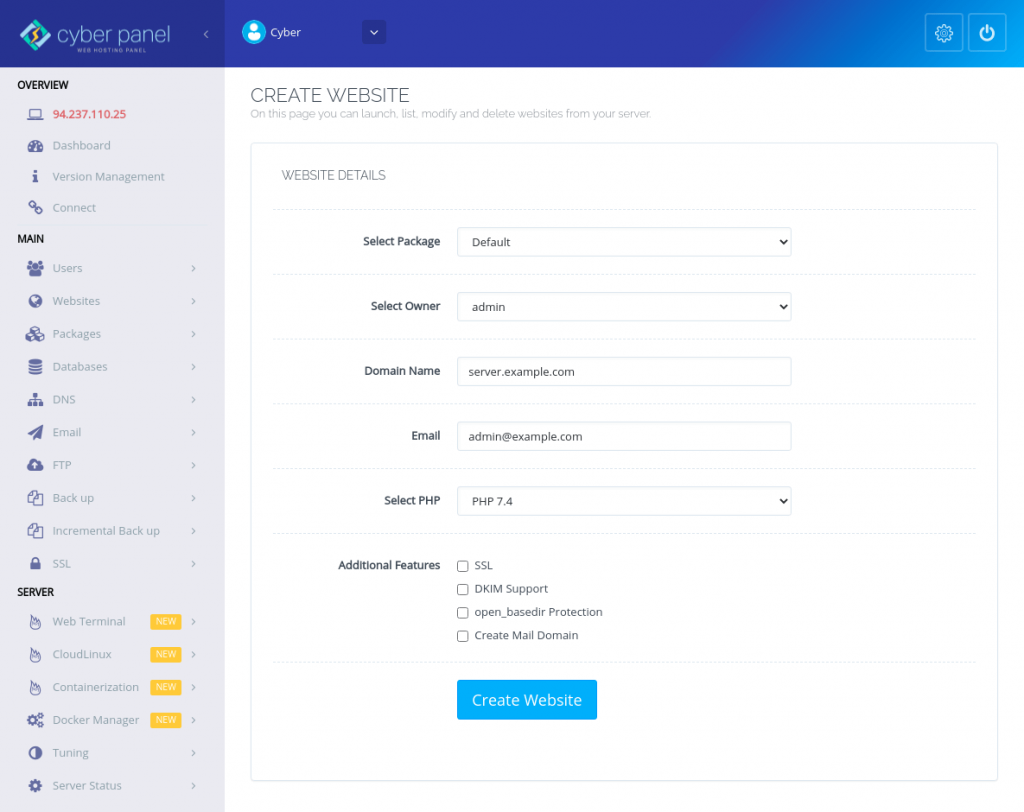Image resolution: width=1024 pixels, height=812 pixels.
Task: Enable open_basedir Protection
Action: 462,612
